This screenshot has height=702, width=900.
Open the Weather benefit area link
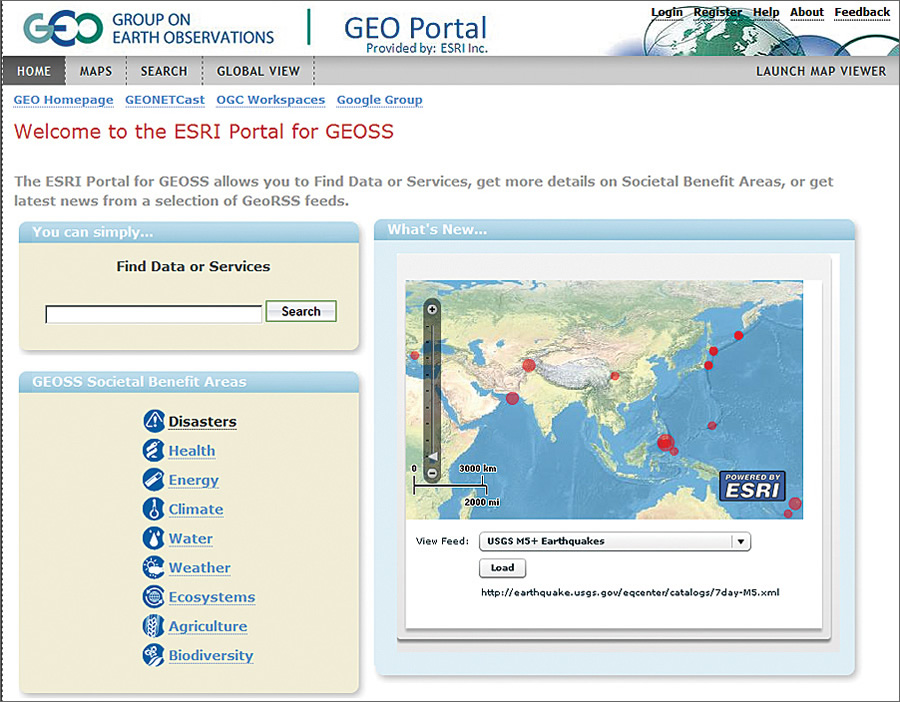[199, 568]
